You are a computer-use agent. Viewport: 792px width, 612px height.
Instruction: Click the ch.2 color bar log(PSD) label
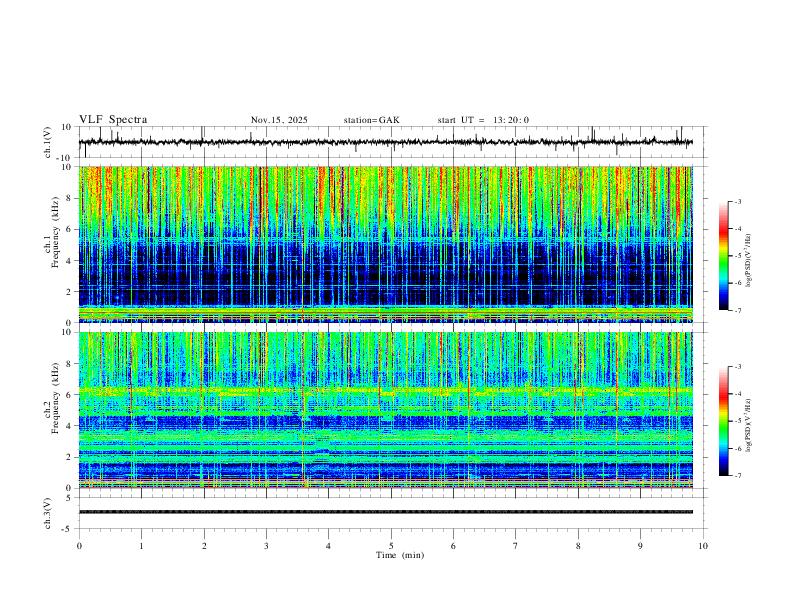click(x=749, y=426)
